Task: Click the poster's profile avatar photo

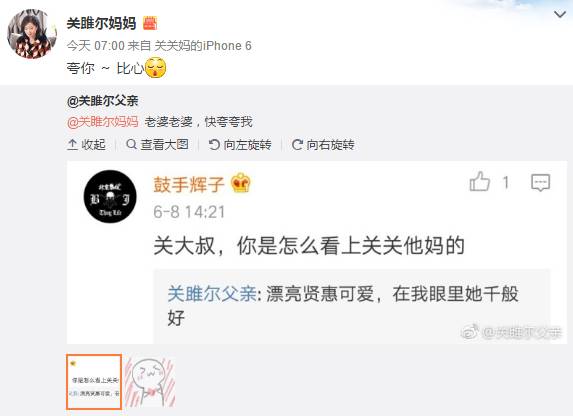Action: tap(32, 34)
